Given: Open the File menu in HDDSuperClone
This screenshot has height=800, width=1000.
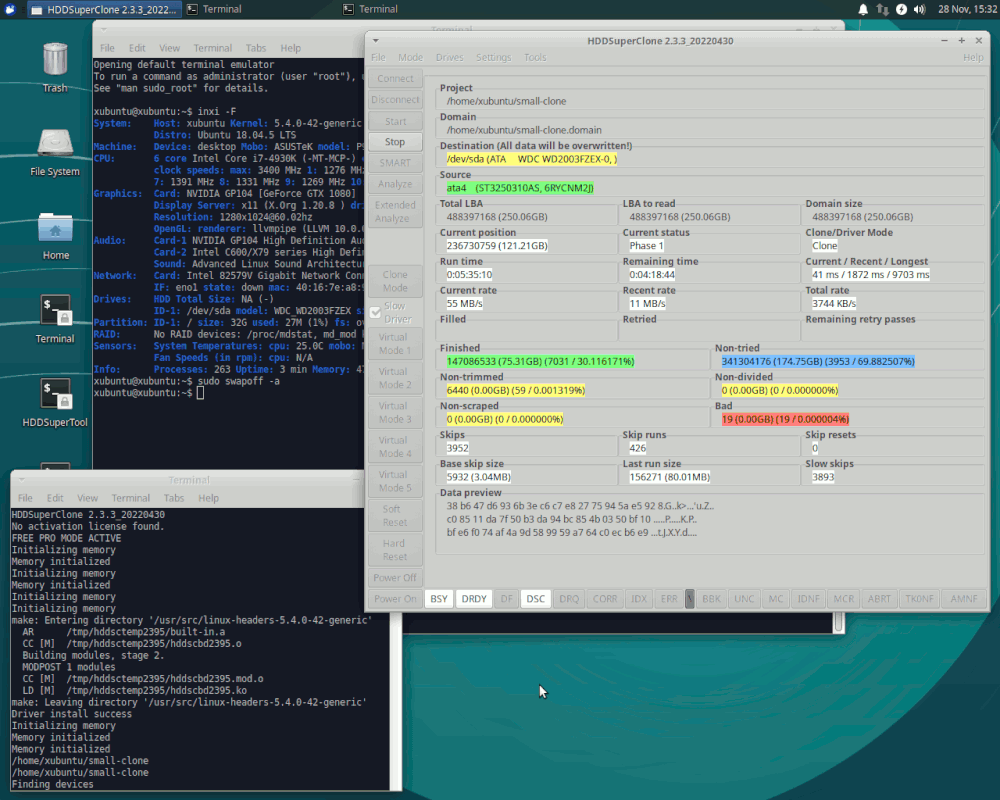Looking at the screenshot, I should (378, 57).
